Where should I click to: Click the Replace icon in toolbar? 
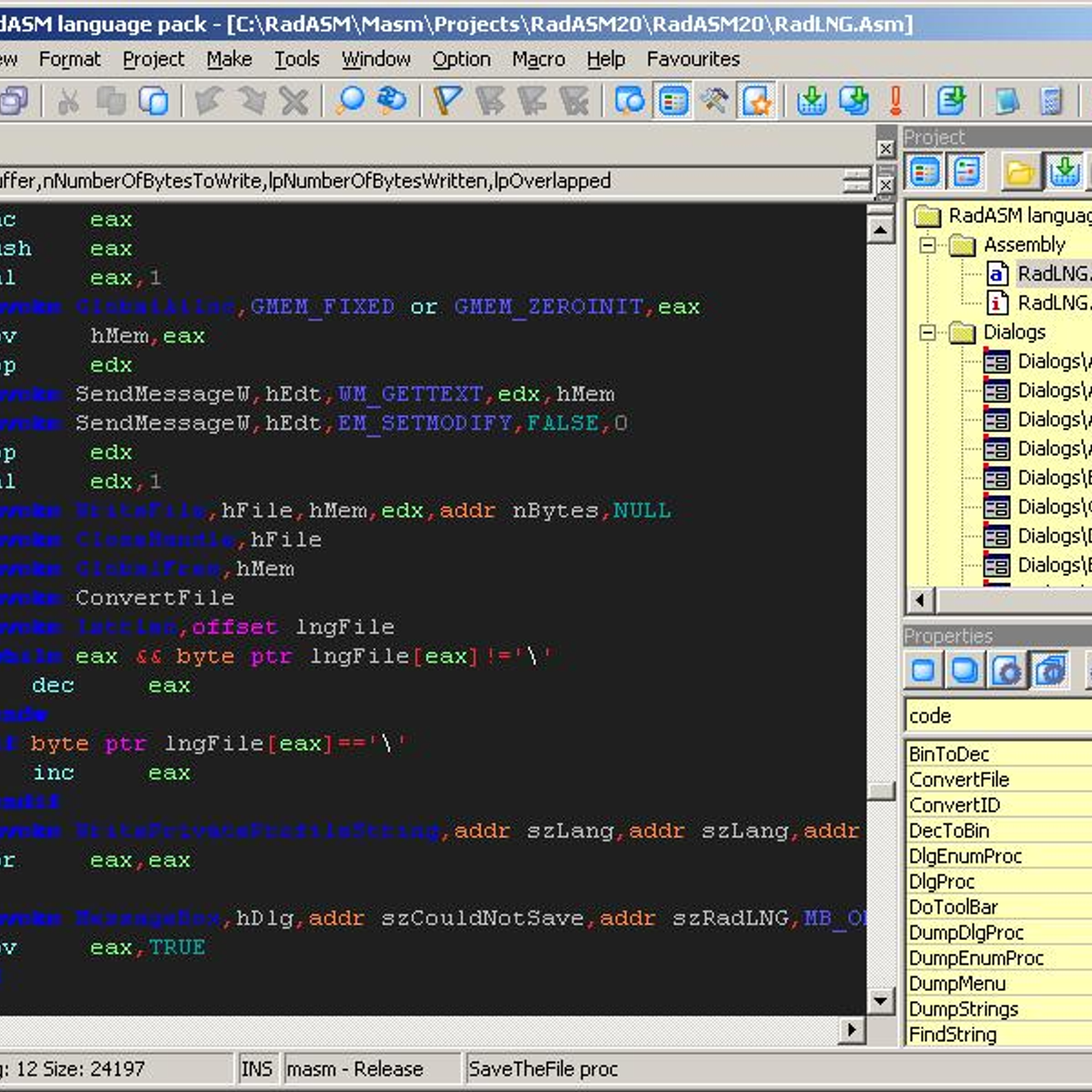pos(392,100)
